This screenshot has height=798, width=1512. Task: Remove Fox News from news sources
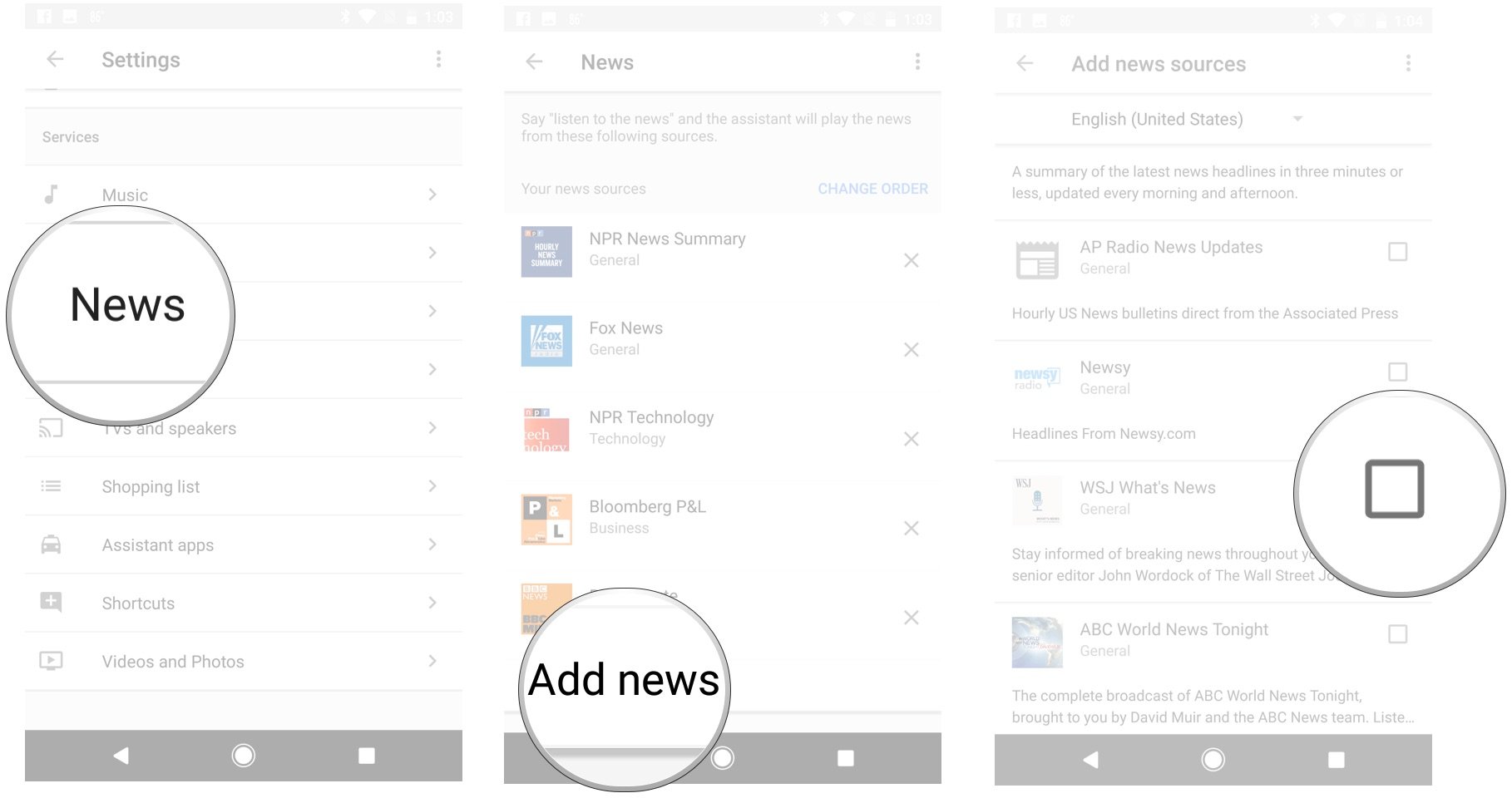coord(912,350)
